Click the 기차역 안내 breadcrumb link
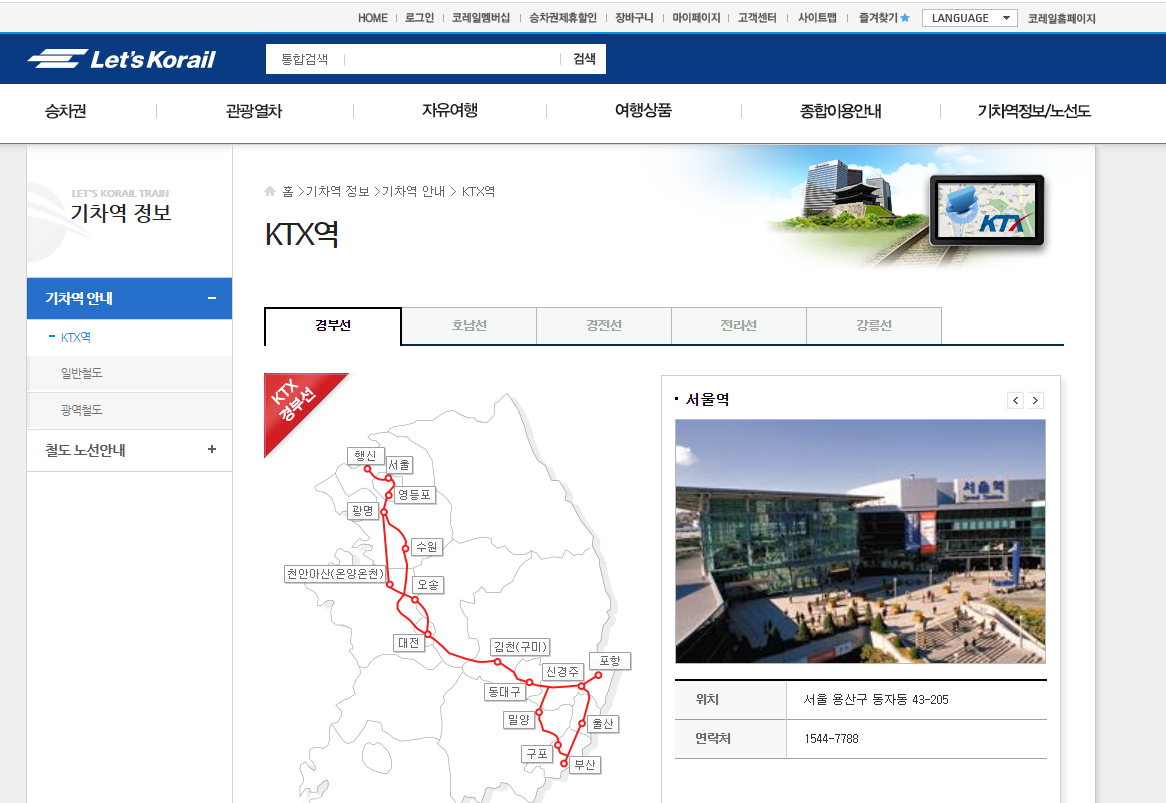Viewport: 1166px width, 803px height. (x=413, y=191)
